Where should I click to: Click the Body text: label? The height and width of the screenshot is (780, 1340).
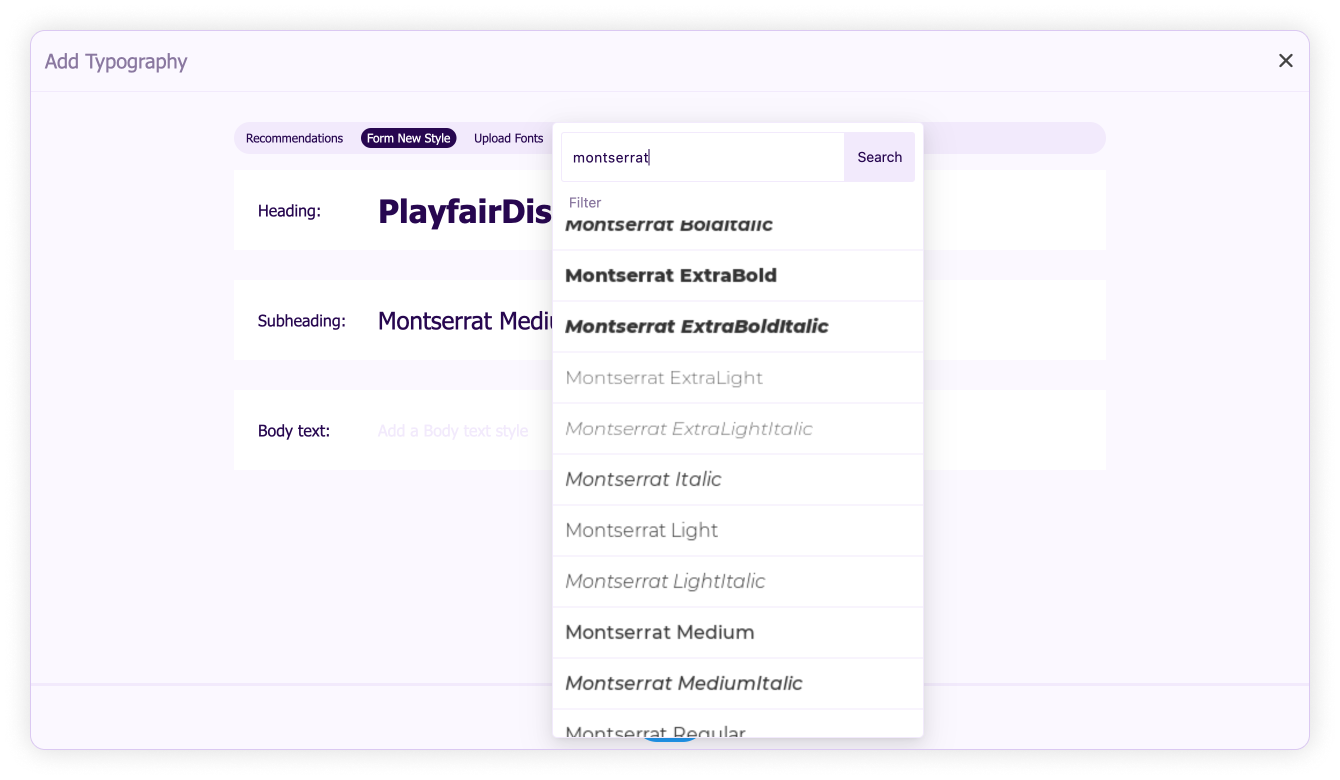294,431
